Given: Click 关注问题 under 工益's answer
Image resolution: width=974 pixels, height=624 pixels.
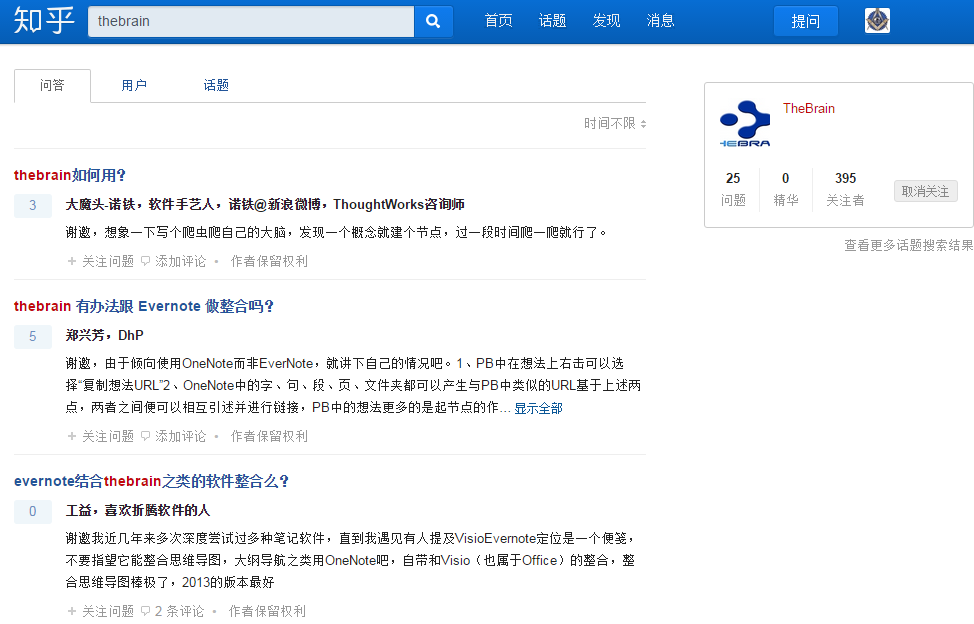Looking at the screenshot, I should click(x=101, y=611).
